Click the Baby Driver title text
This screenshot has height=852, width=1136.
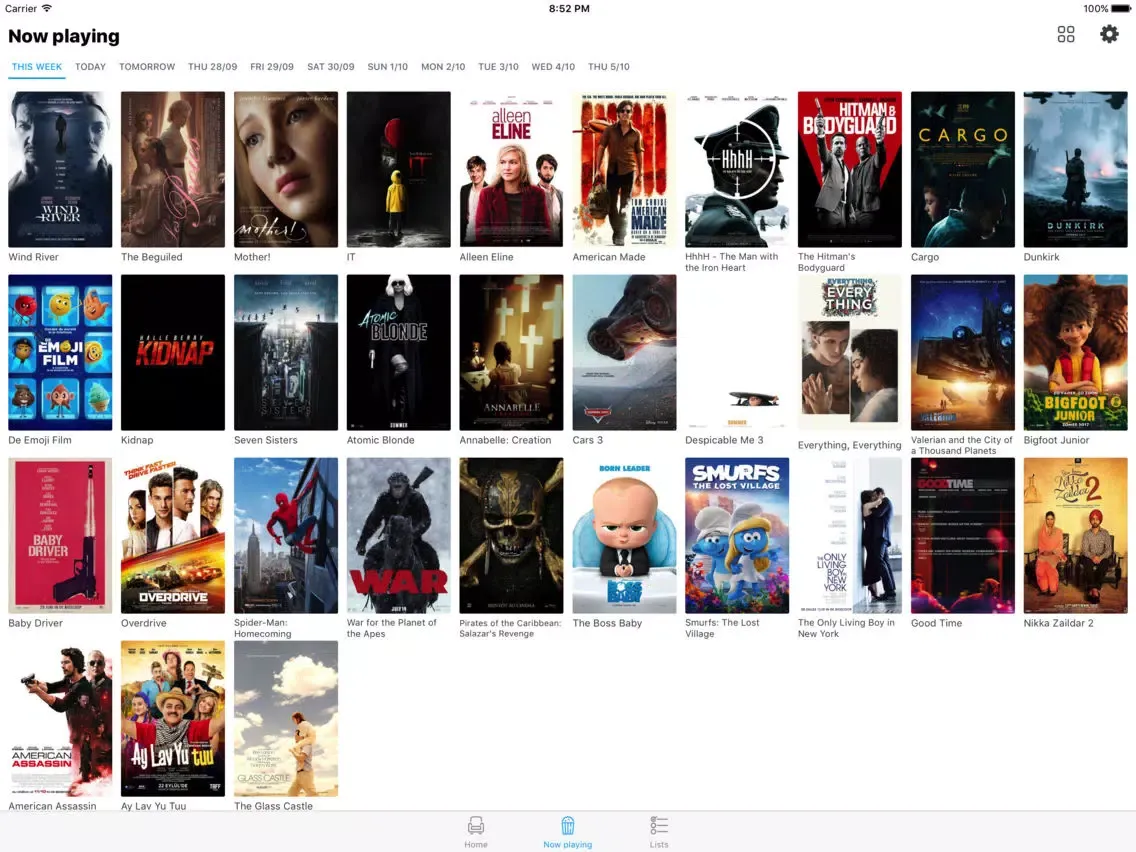[36, 623]
